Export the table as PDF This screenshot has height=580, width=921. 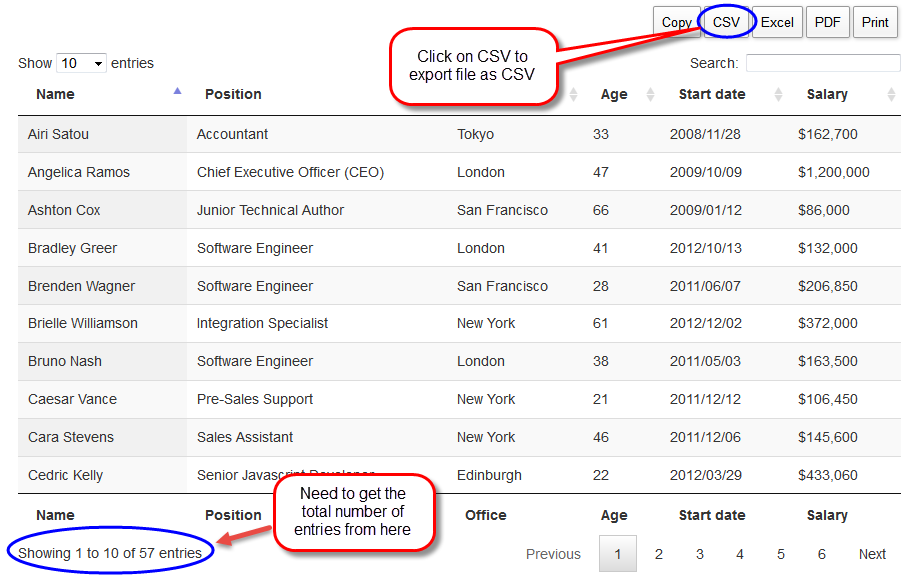[827, 22]
